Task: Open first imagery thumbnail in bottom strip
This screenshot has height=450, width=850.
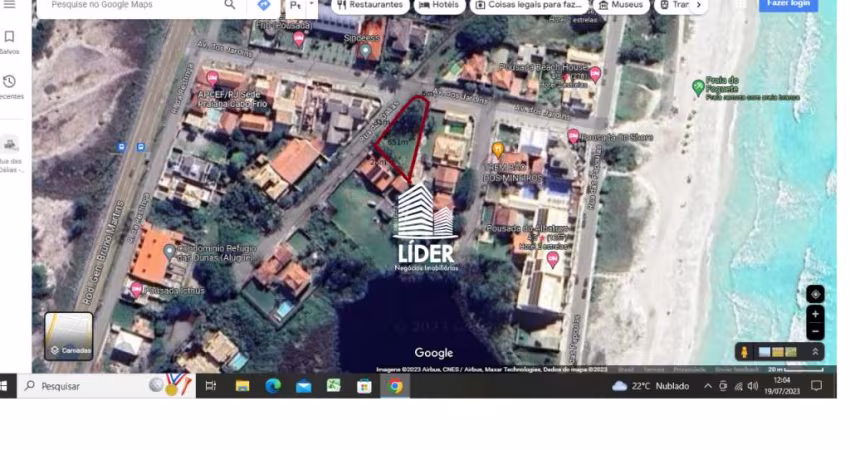Action: tap(764, 352)
